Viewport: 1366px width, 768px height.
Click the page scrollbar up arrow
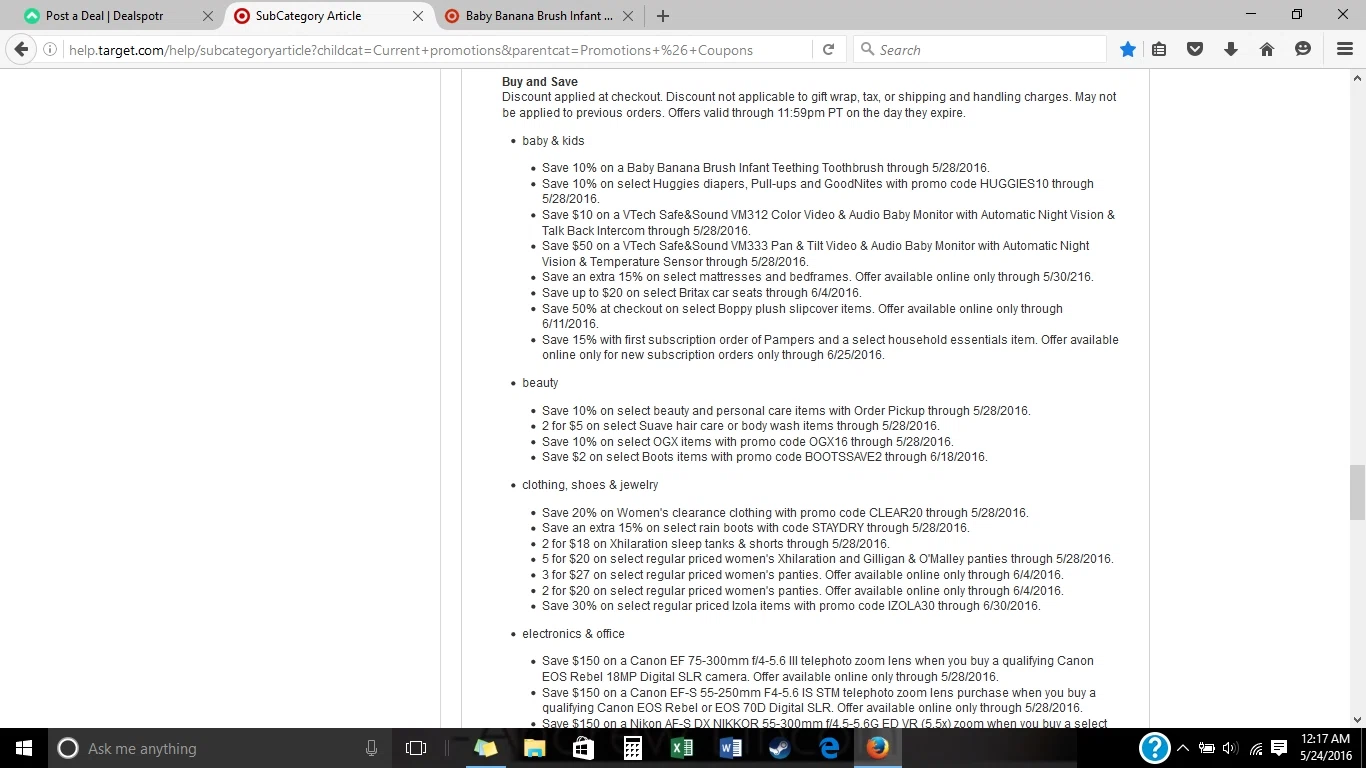[1357, 78]
